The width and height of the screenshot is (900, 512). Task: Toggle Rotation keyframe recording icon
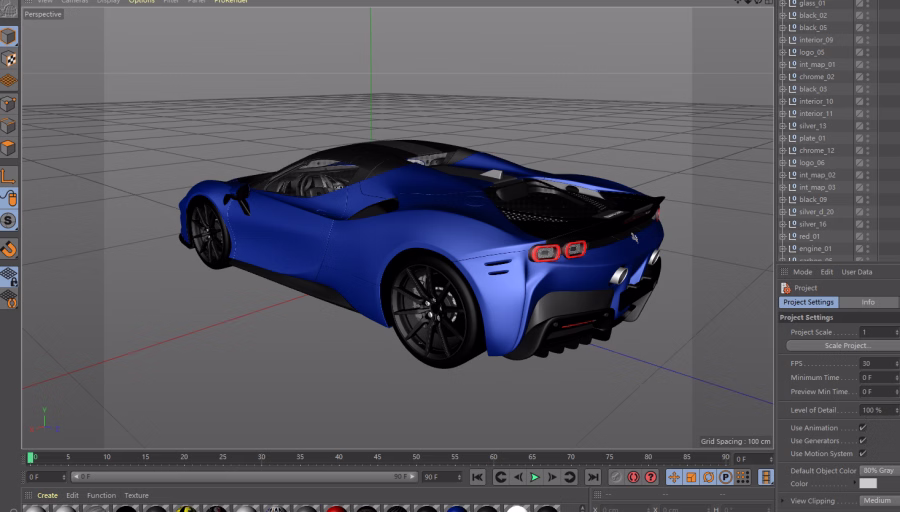(708, 477)
